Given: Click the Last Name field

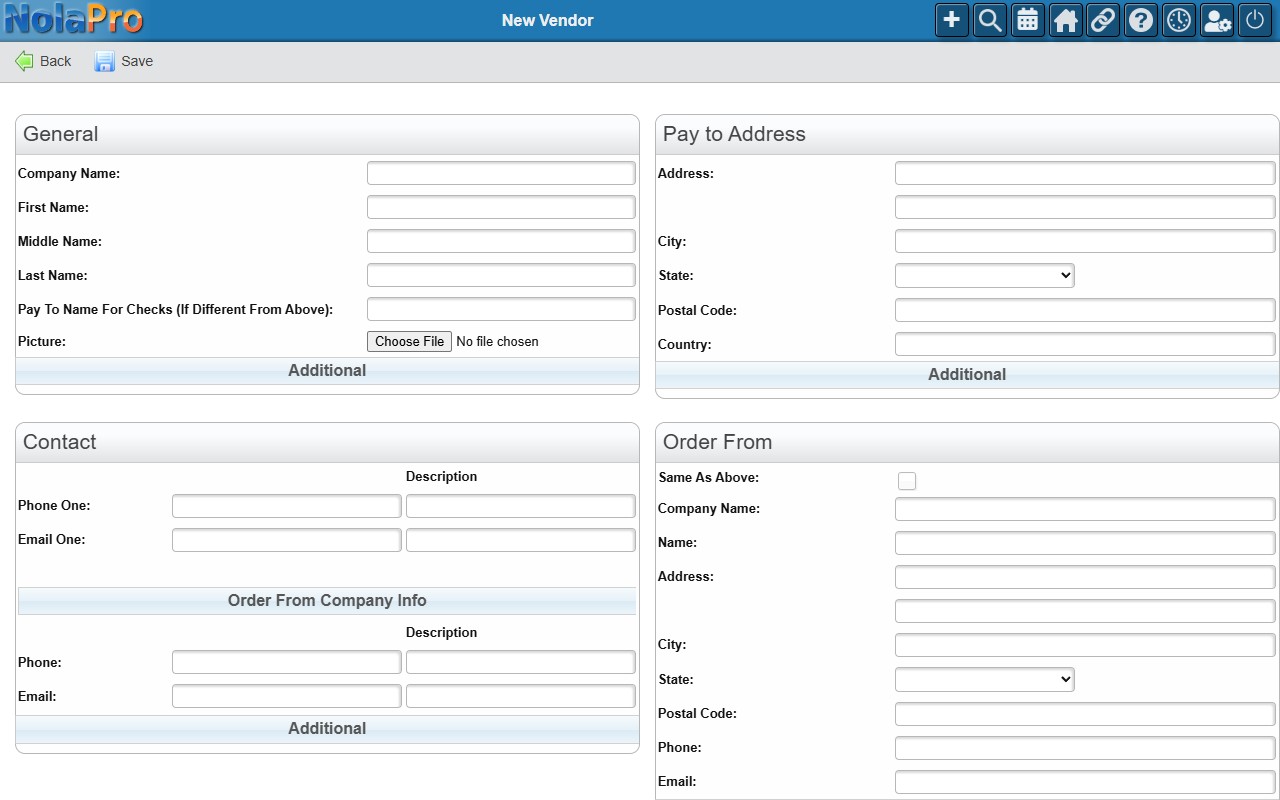Looking at the screenshot, I should (501, 275).
